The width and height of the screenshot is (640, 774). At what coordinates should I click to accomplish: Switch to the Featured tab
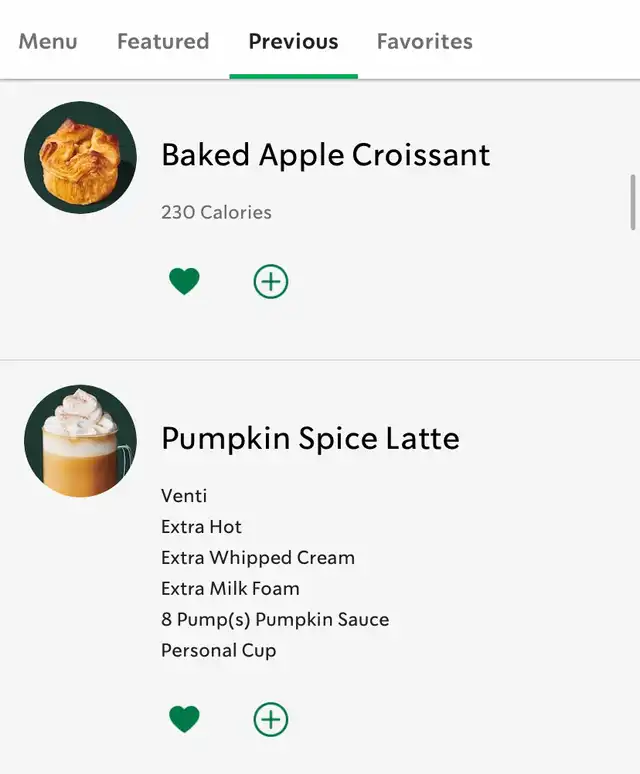[x=163, y=42]
